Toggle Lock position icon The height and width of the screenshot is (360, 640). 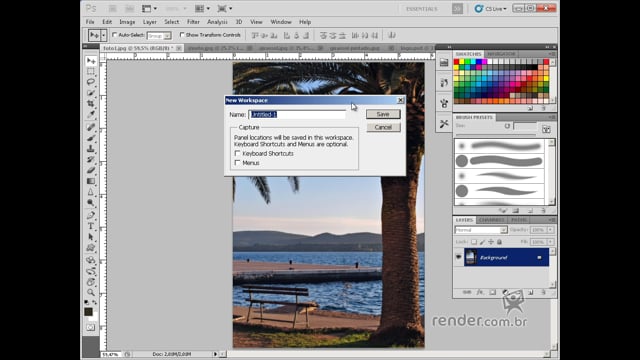[491, 242]
